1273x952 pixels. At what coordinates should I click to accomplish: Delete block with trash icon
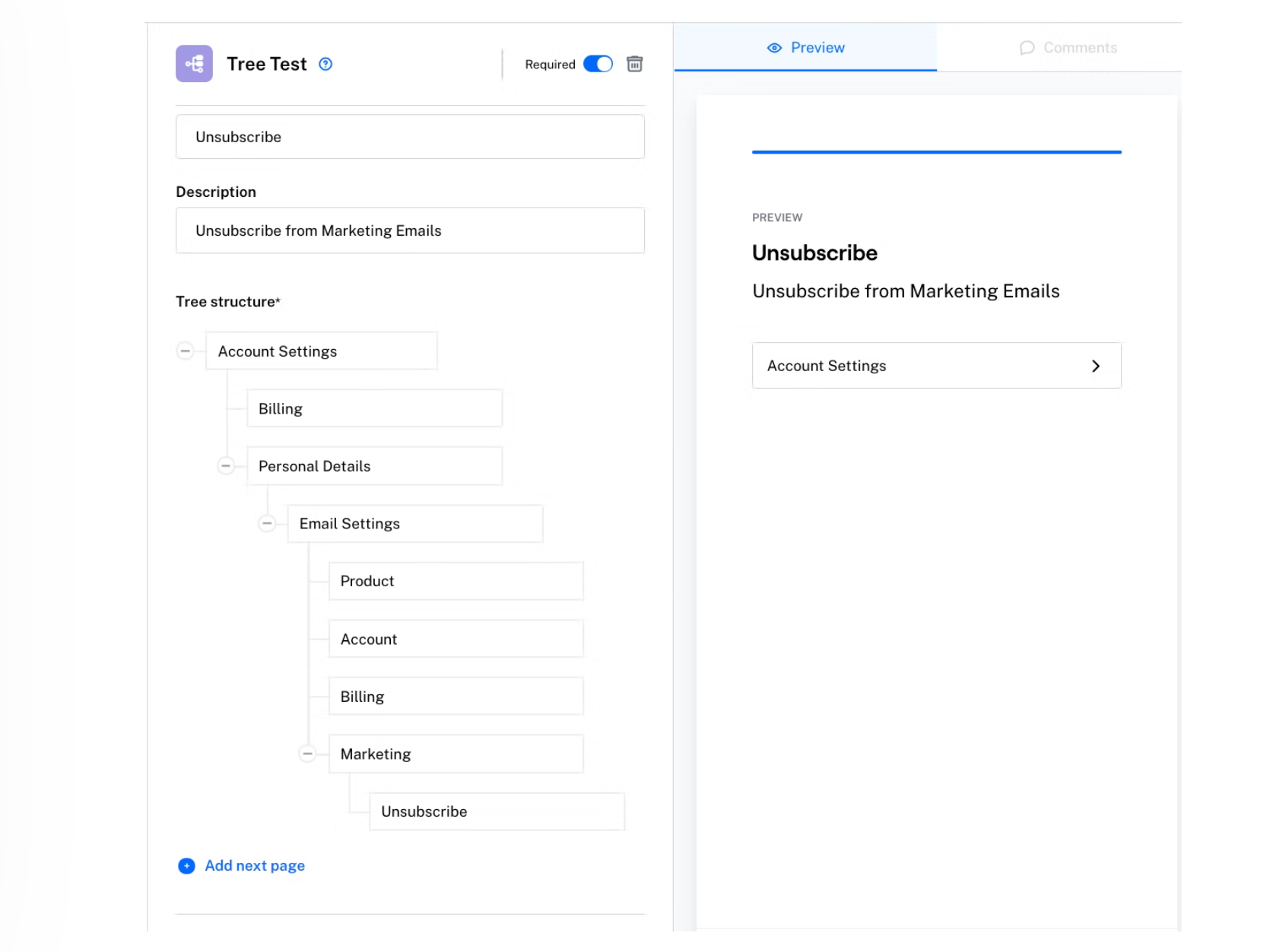pyautogui.click(x=634, y=64)
